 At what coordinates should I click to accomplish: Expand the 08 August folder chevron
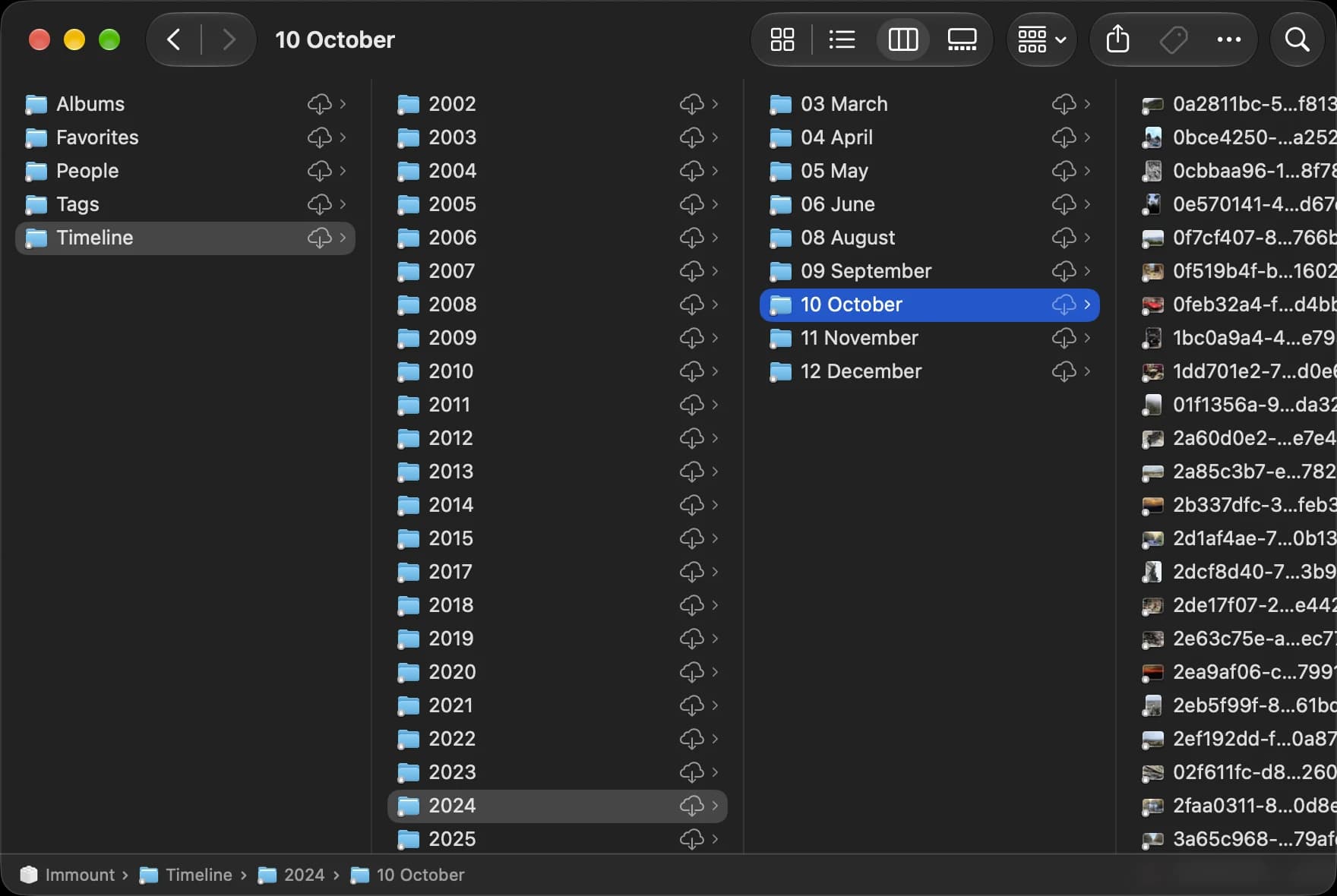click(x=1087, y=238)
